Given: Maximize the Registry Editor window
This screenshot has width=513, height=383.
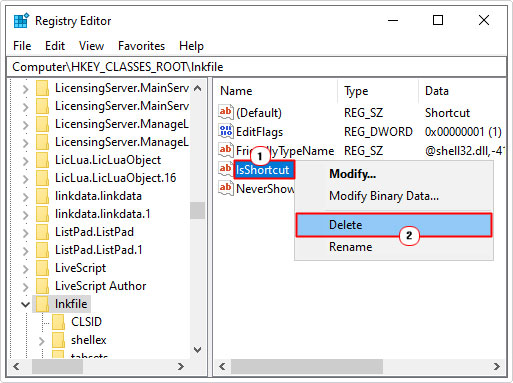Looking at the screenshot, I should tap(438, 20).
